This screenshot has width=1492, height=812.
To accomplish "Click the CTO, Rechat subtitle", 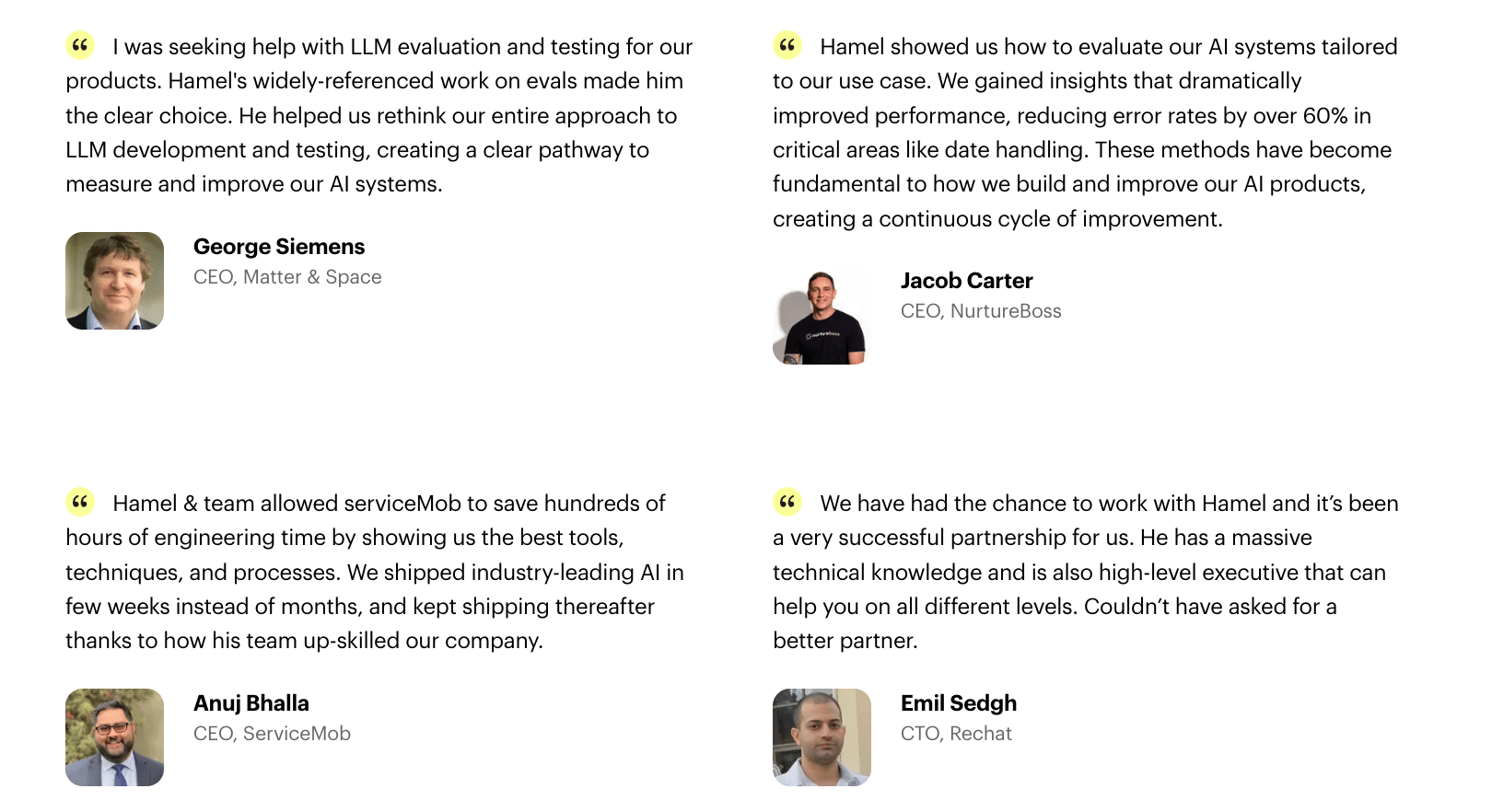I will [x=956, y=734].
